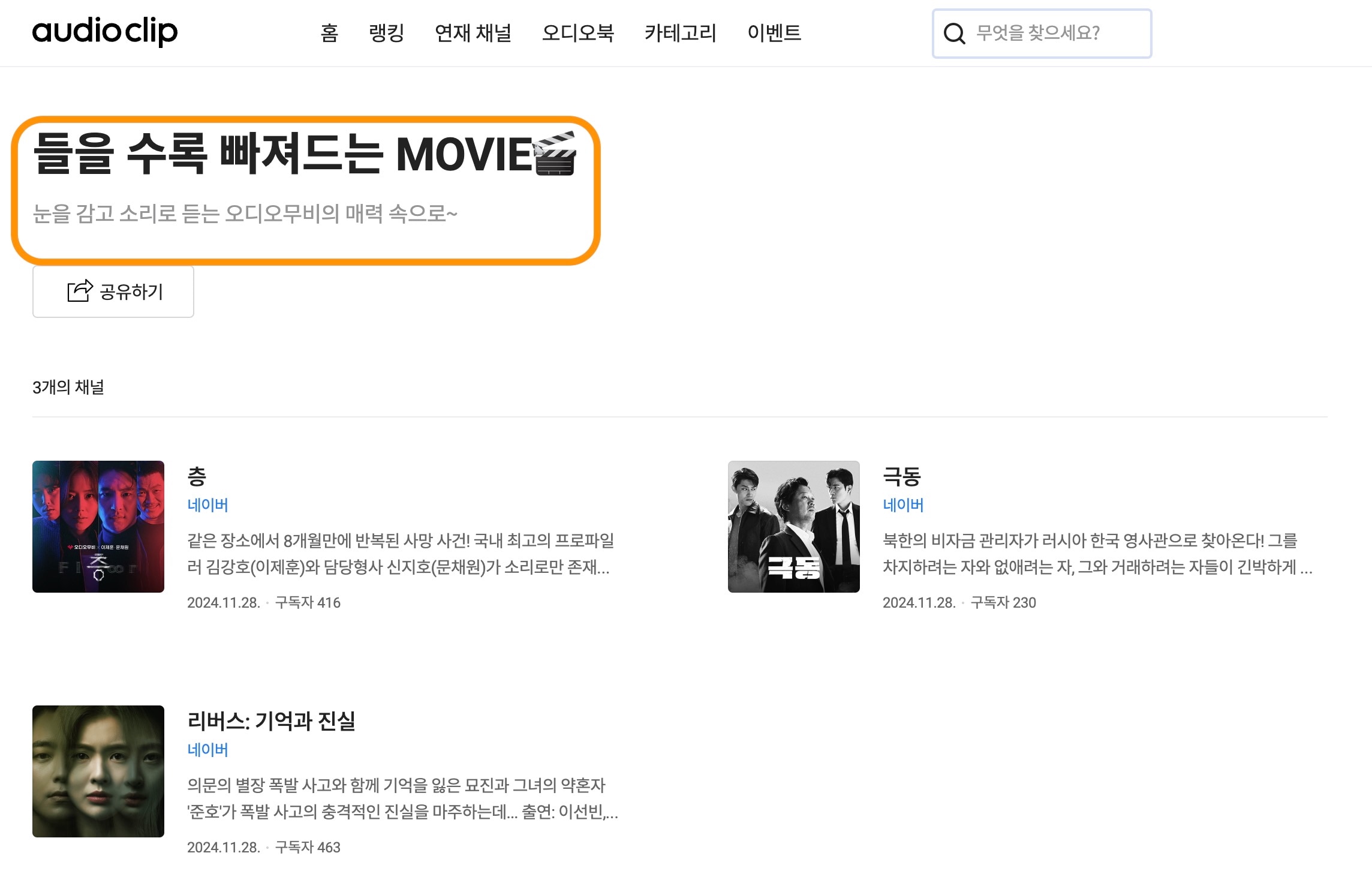The width and height of the screenshot is (1372, 883).
Task: Click the 들을 수록 빠져드는 MOVIE heading
Action: [x=305, y=154]
